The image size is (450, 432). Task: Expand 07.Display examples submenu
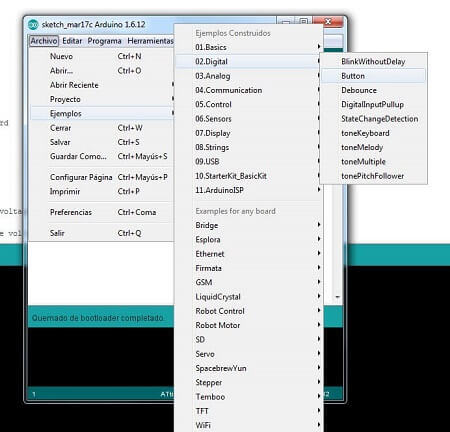point(249,133)
